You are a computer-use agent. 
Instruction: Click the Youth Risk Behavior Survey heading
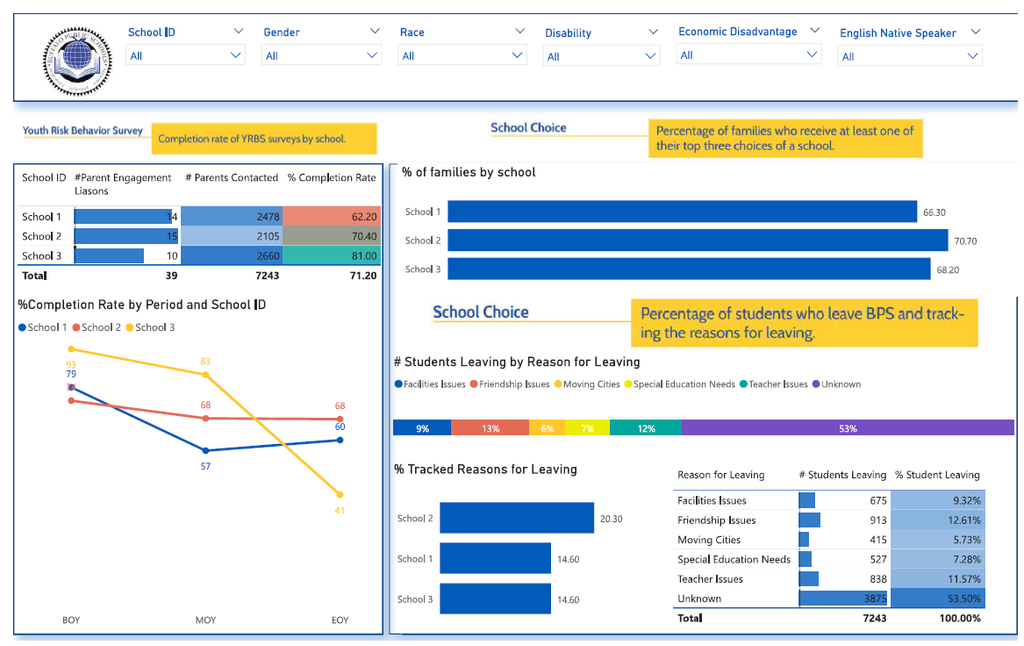tap(82, 130)
